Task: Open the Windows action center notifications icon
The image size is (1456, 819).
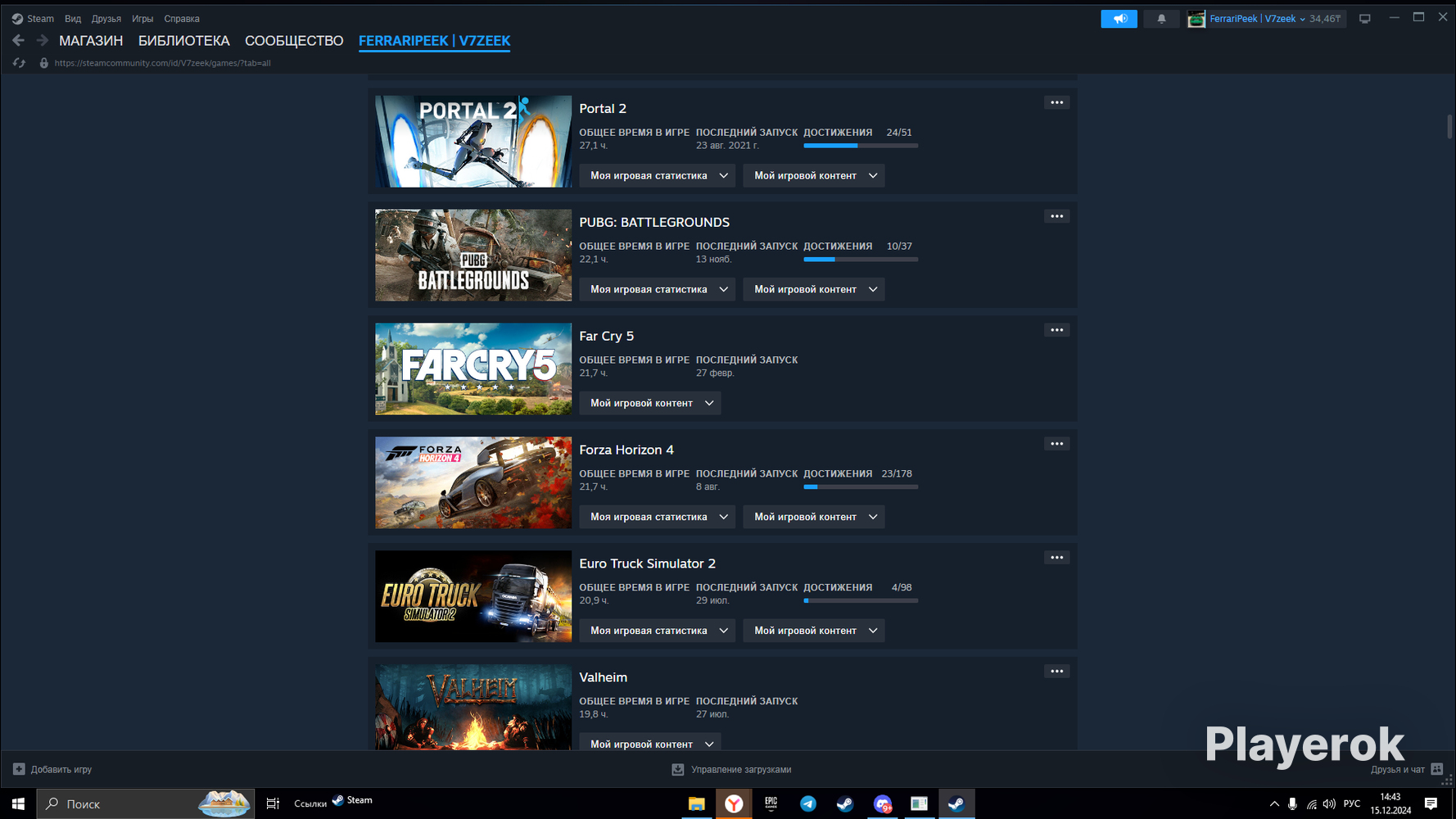Action: tap(1431, 803)
